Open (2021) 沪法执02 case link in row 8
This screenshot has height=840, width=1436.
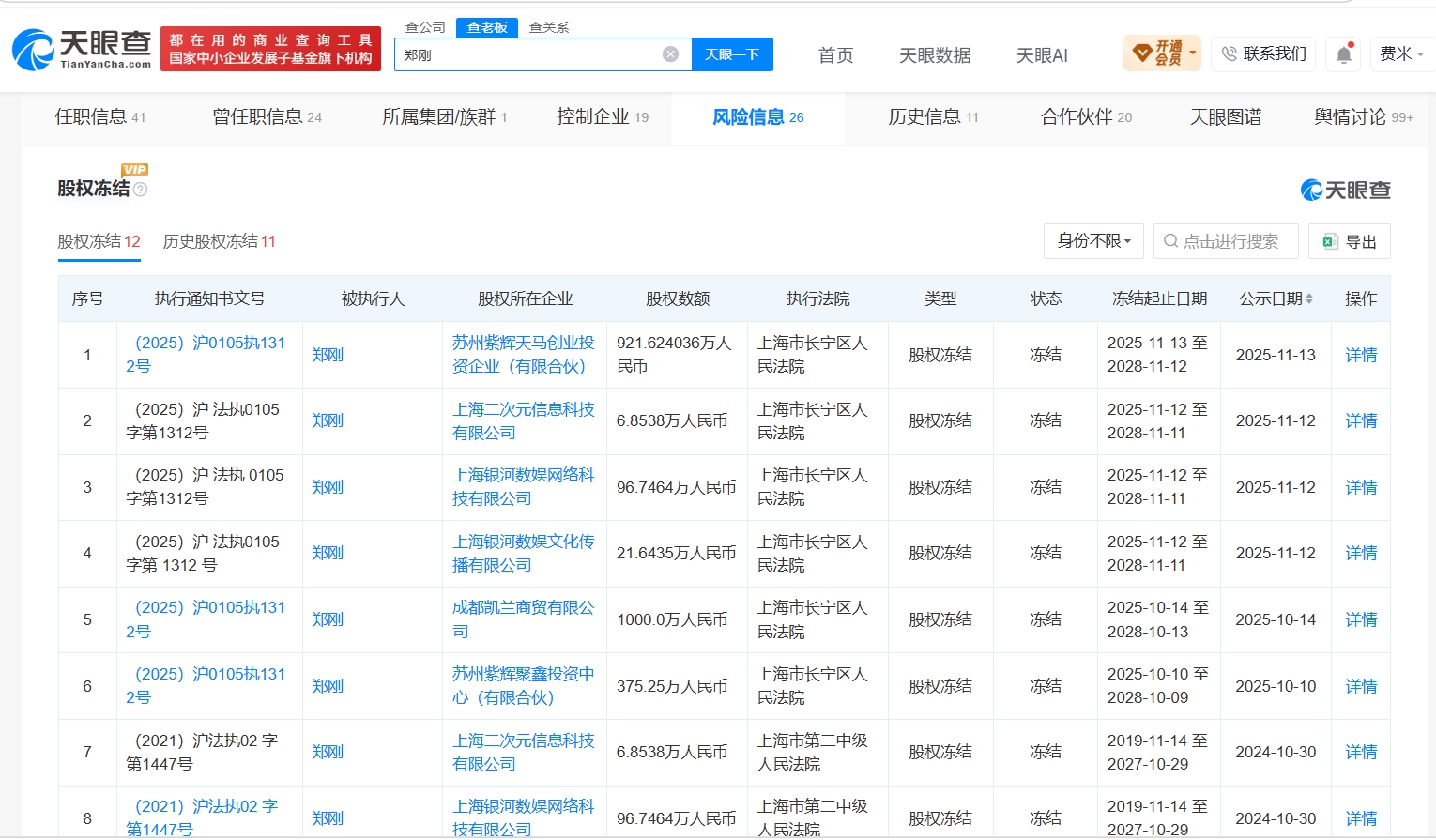click(202, 817)
